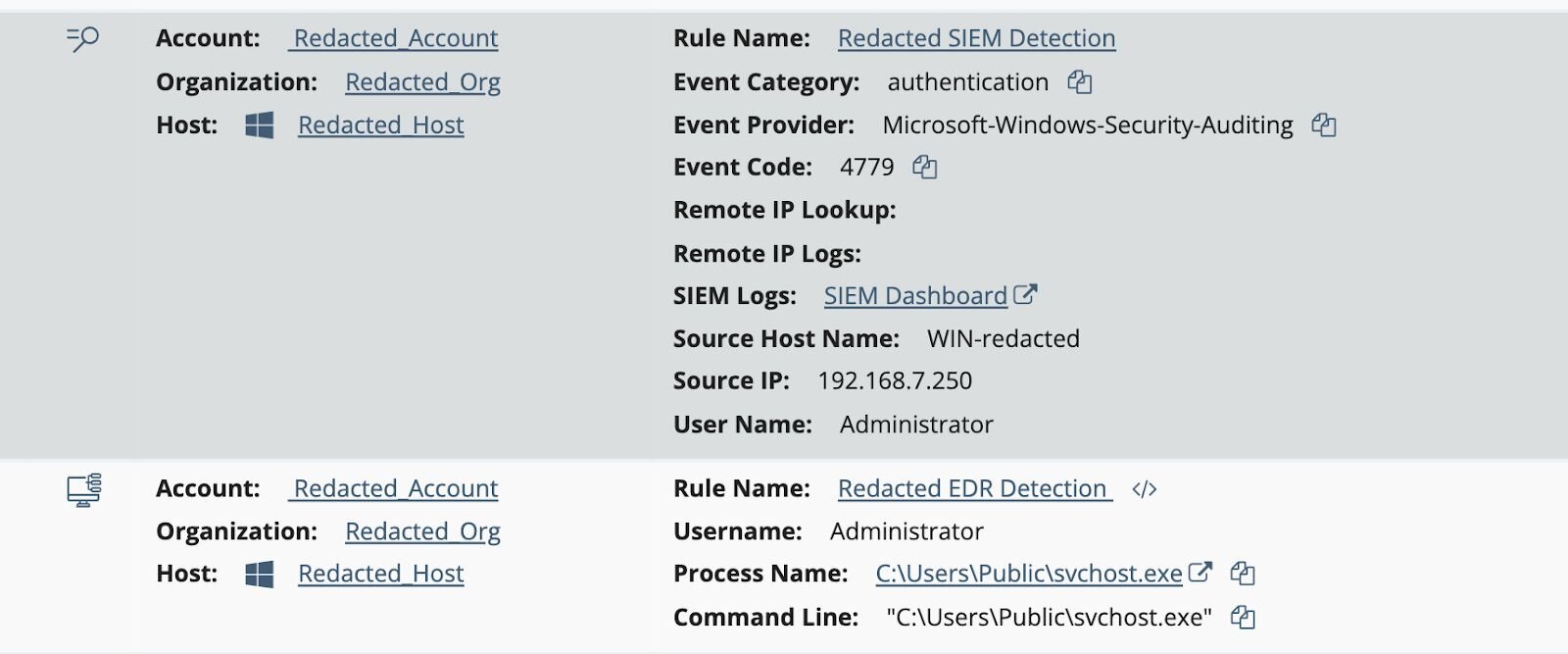Open the Redacted EDR Detection rule

pos(974,488)
